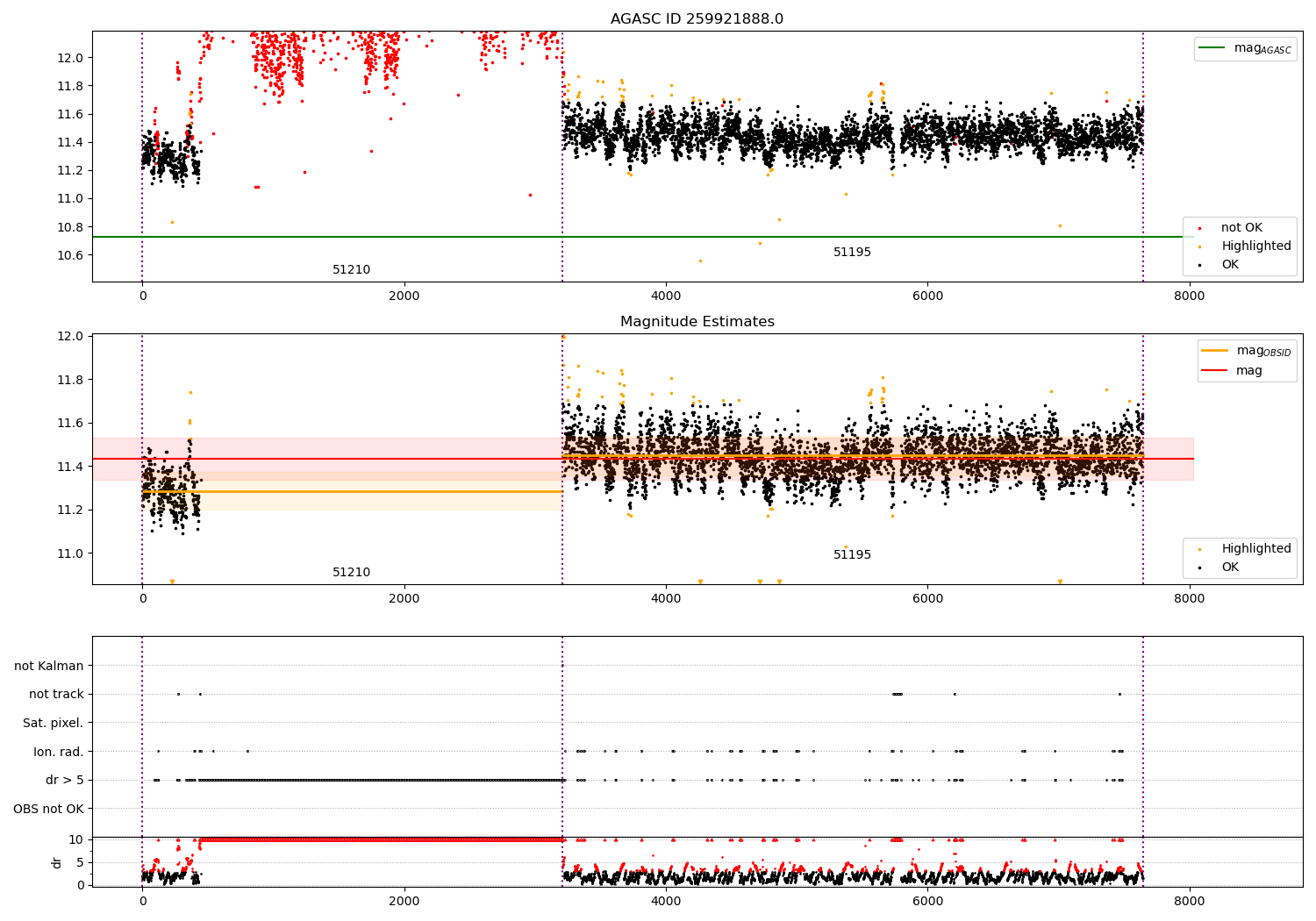The height and width of the screenshot is (921, 1316).
Task: Click the 'not Kalman' axis label
Action: pyautogui.click(x=49, y=666)
